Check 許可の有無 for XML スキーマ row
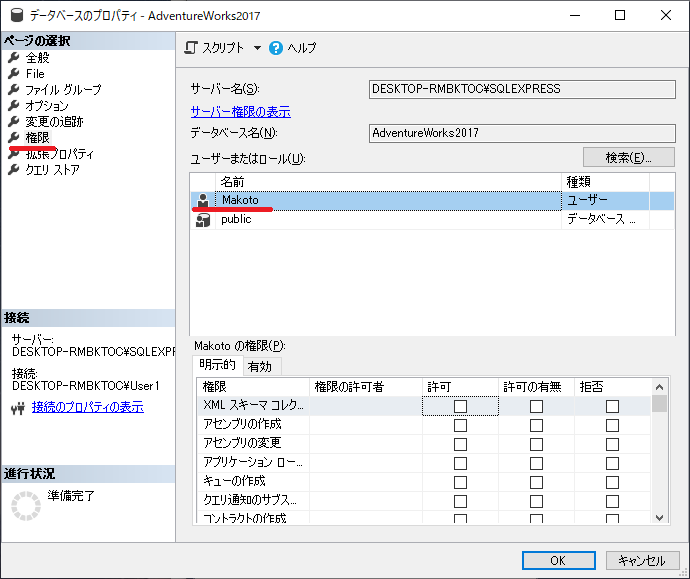 coord(536,406)
